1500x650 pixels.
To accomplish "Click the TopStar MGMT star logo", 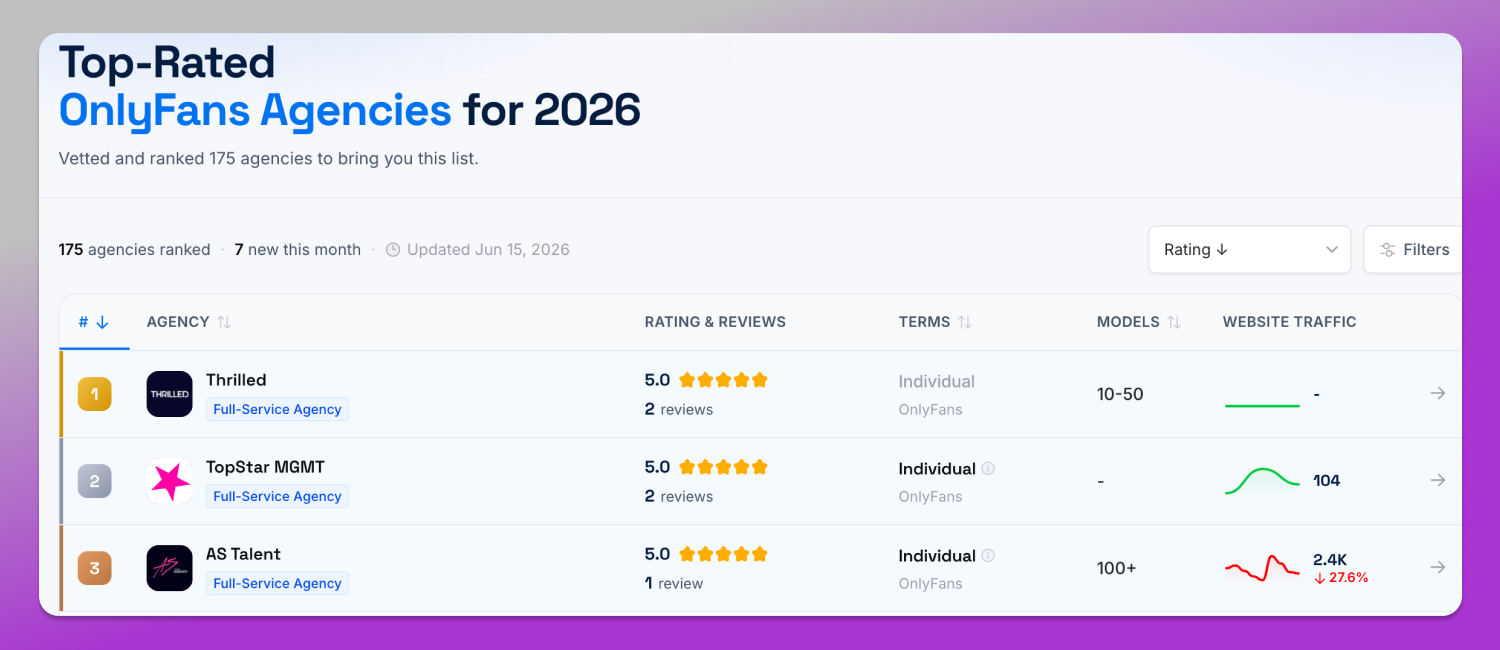I will point(169,481).
